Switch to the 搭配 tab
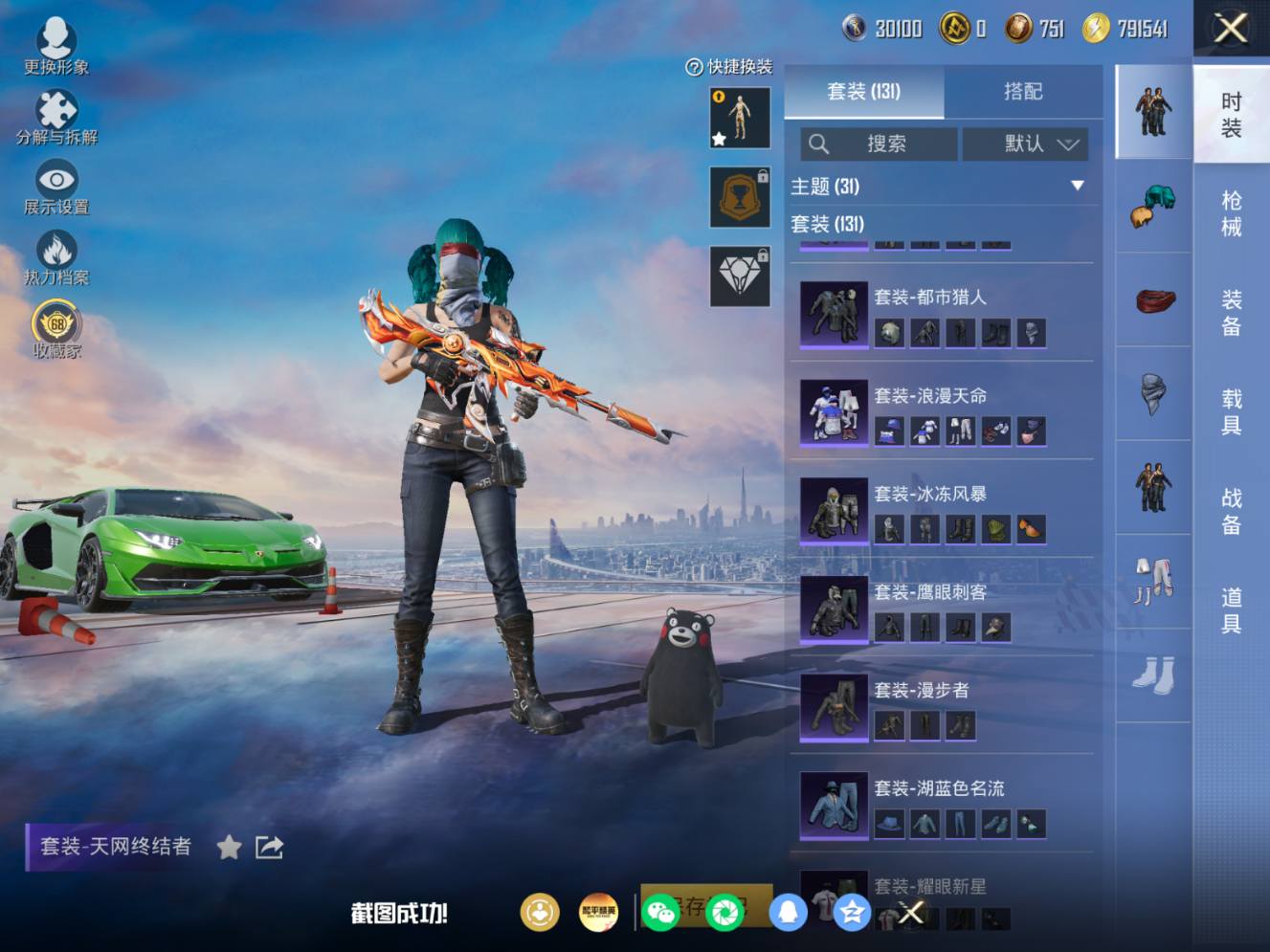Screen dimensions: 1270x952 pos(1023,92)
